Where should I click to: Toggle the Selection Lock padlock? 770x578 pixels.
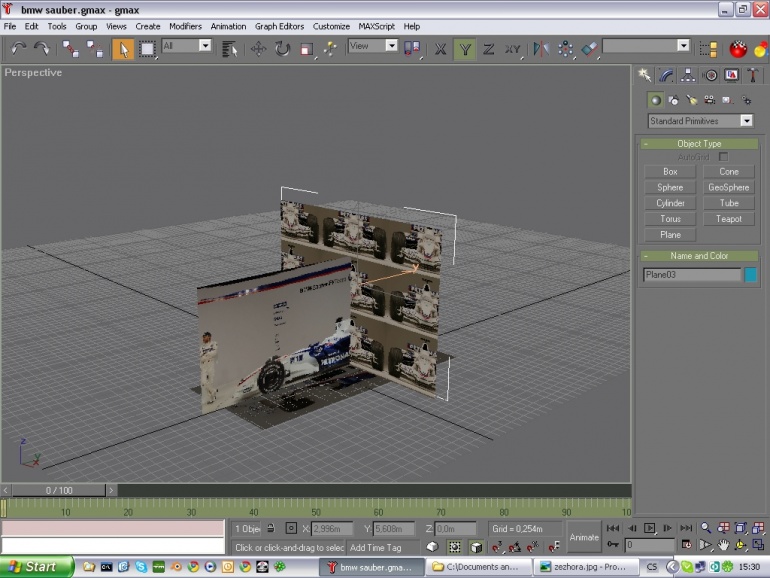271,528
